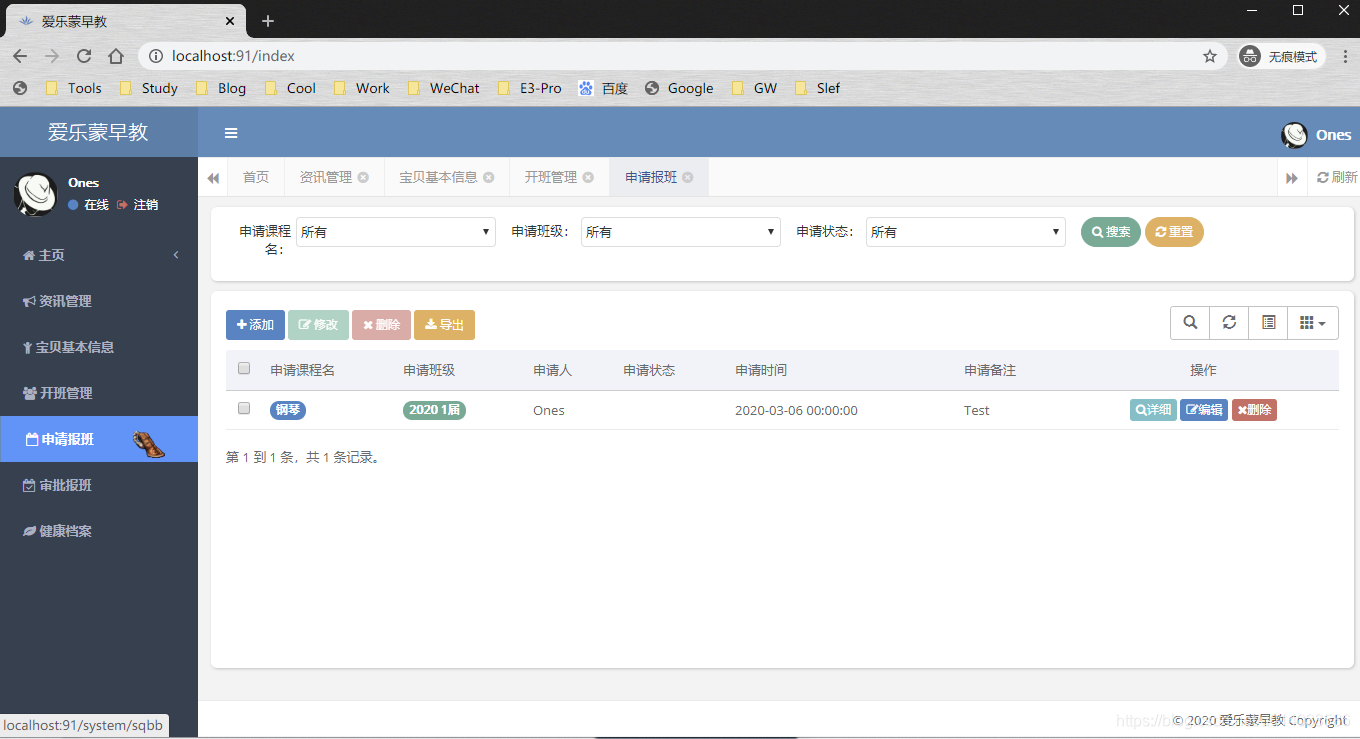Click the 注销 logout link
Image resolution: width=1360 pixels, height=739 pixels.
pyautogui.click(x=138, y=204)
